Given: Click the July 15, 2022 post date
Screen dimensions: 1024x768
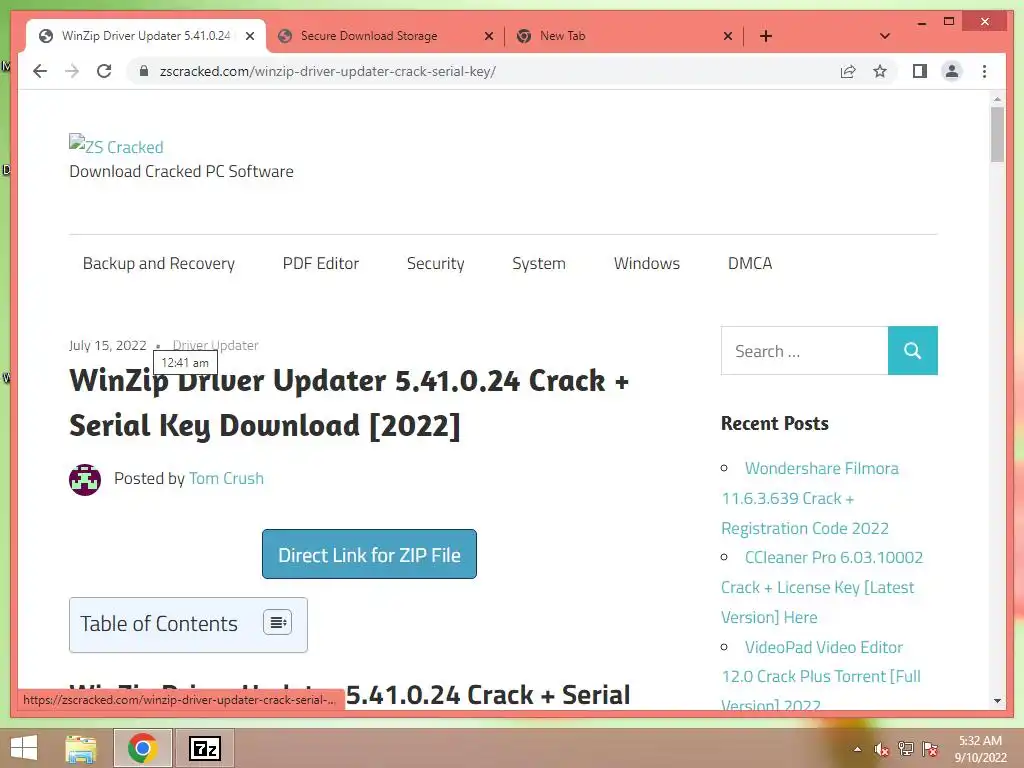Looking at the screenshot, I should [x=108, y=345].
